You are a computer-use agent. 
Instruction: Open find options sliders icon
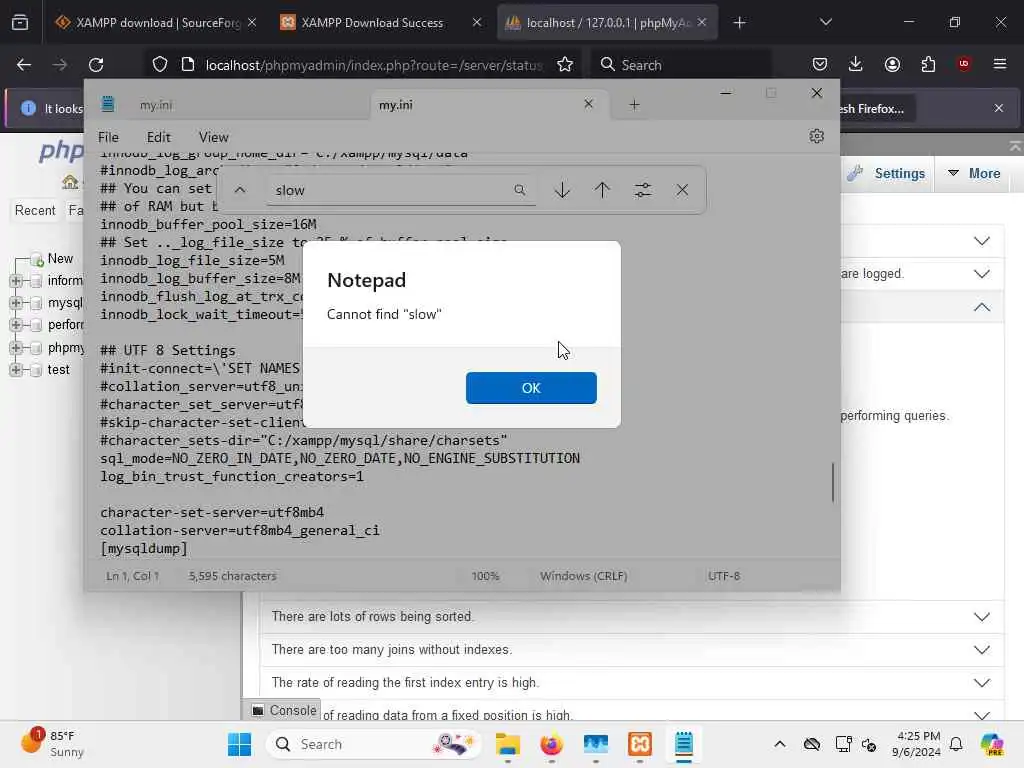pyautogui.click(x=643, y=190)
